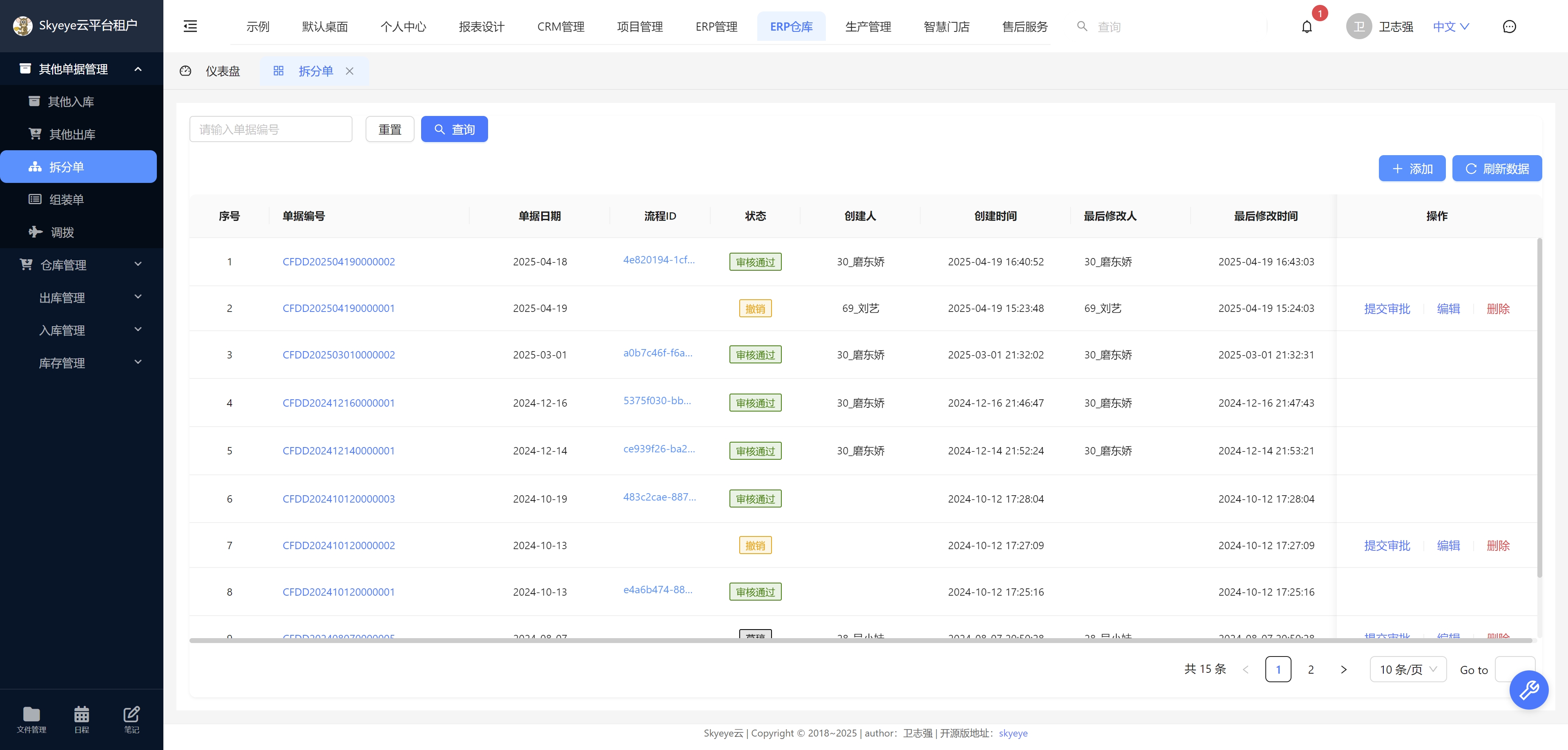The image size is (1568, 750).
Task: Click the 其他单据管理 archive icon
Action: click(x=25, y=69)
